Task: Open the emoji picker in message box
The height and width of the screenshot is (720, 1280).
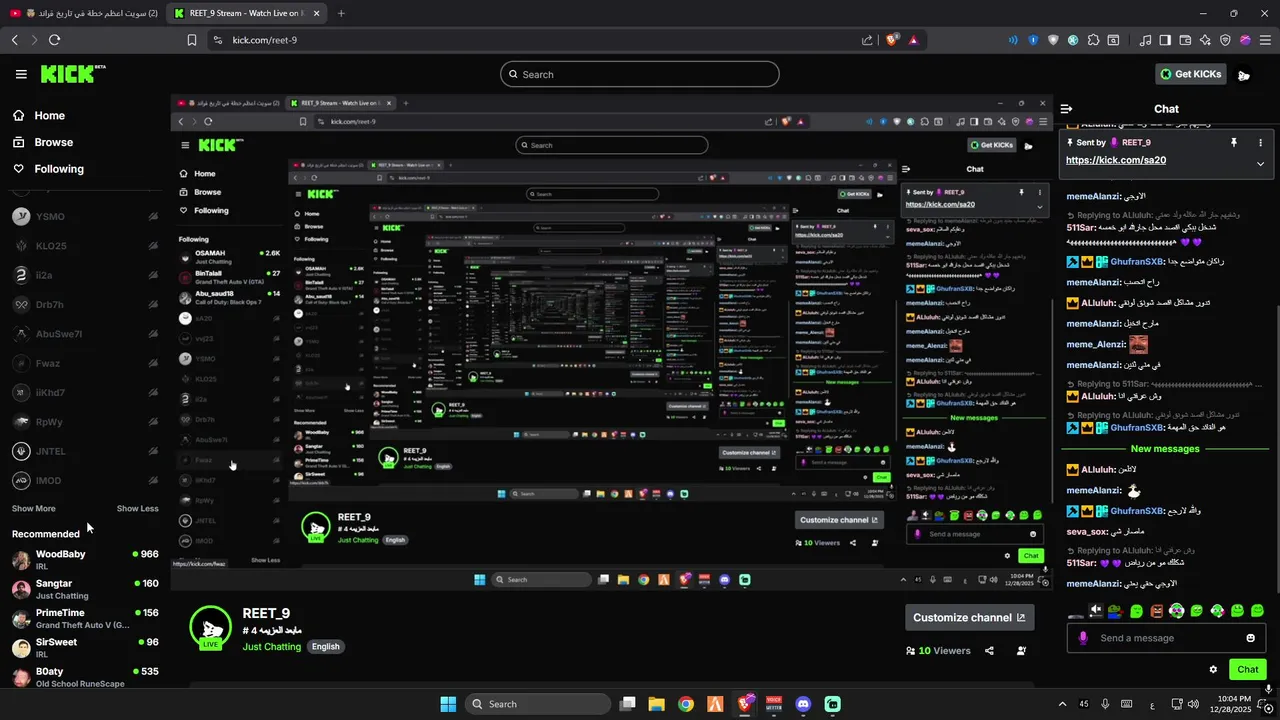Action: [1250, 638]
